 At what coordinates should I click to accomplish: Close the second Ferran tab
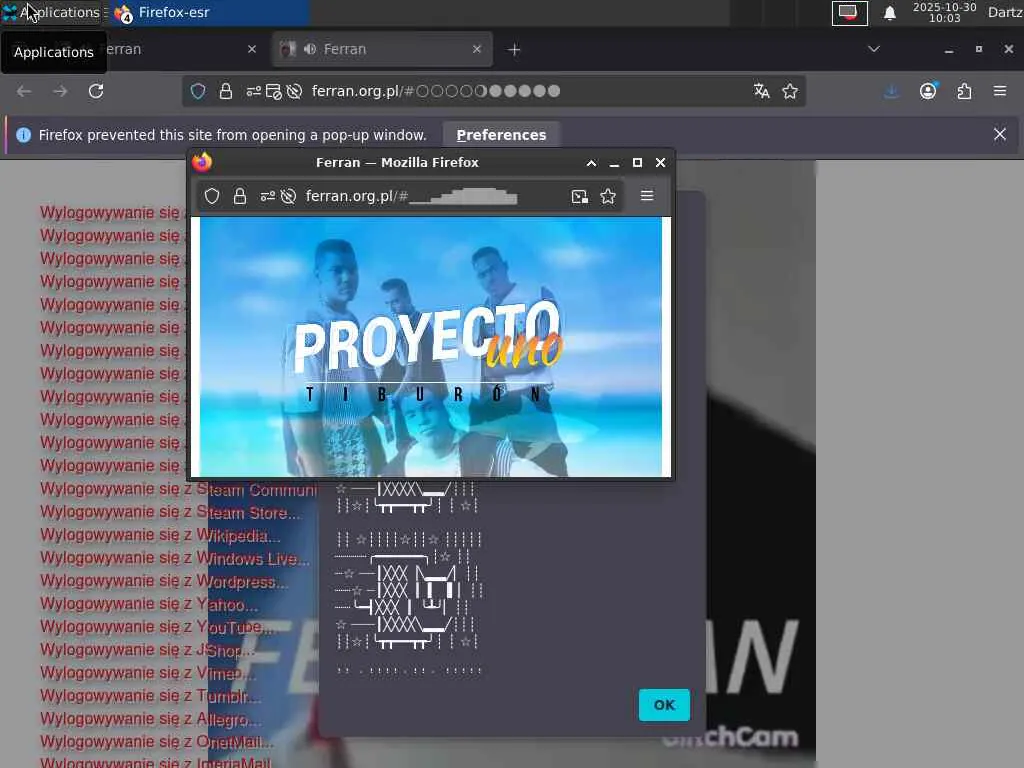[x=477, y=49]
